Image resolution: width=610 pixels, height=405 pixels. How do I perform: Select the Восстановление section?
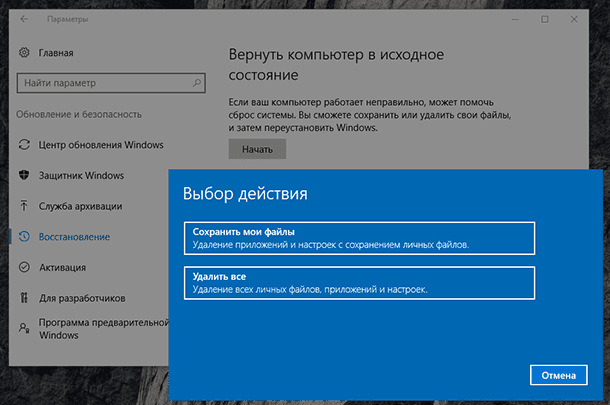coord(74,237)
